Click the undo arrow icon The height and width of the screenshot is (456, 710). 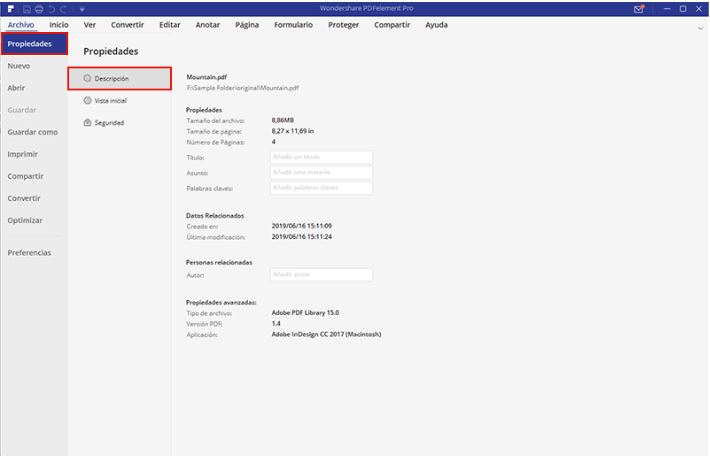coord(49,8)
